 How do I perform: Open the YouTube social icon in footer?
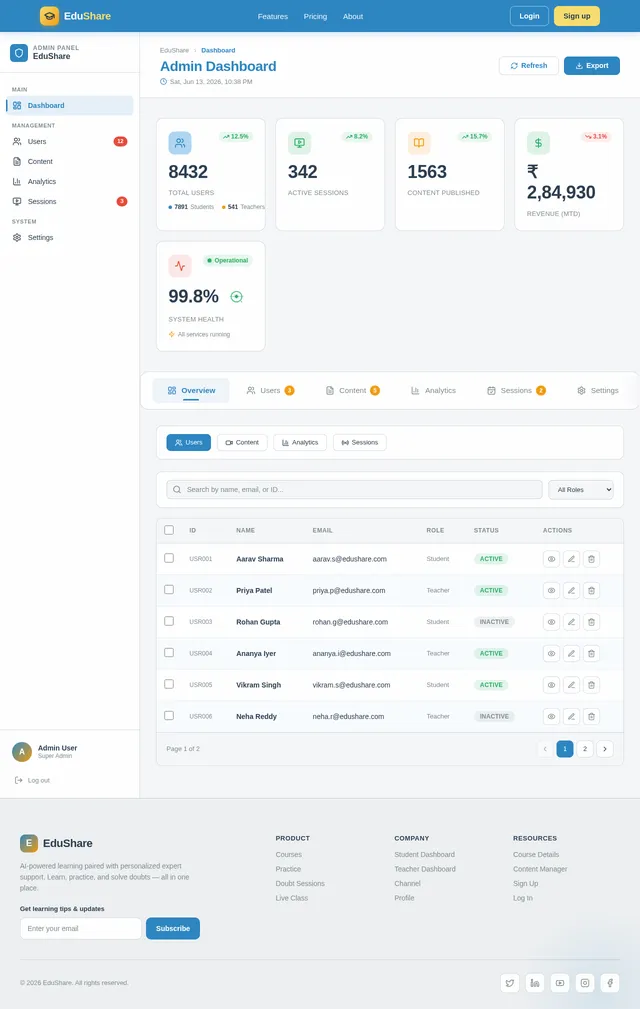coord(560,983)
